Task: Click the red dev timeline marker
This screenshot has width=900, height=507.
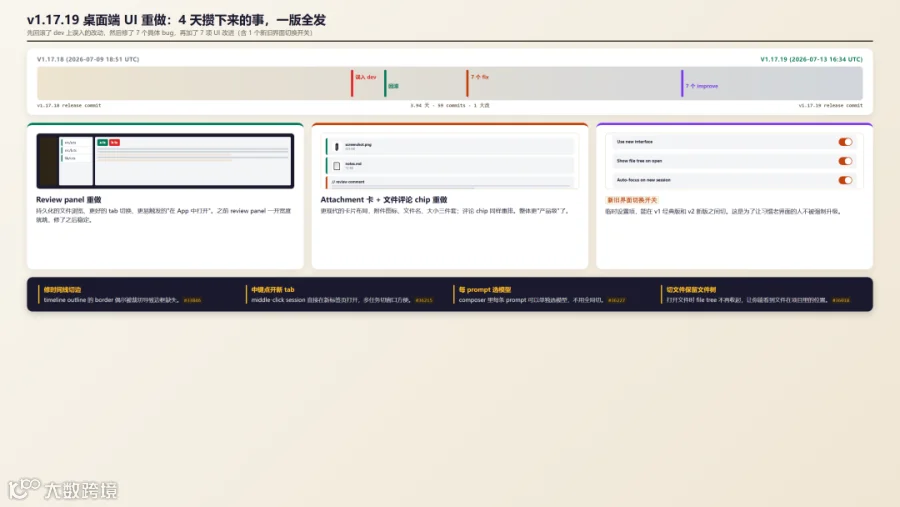Action: (x=352, y=83)
